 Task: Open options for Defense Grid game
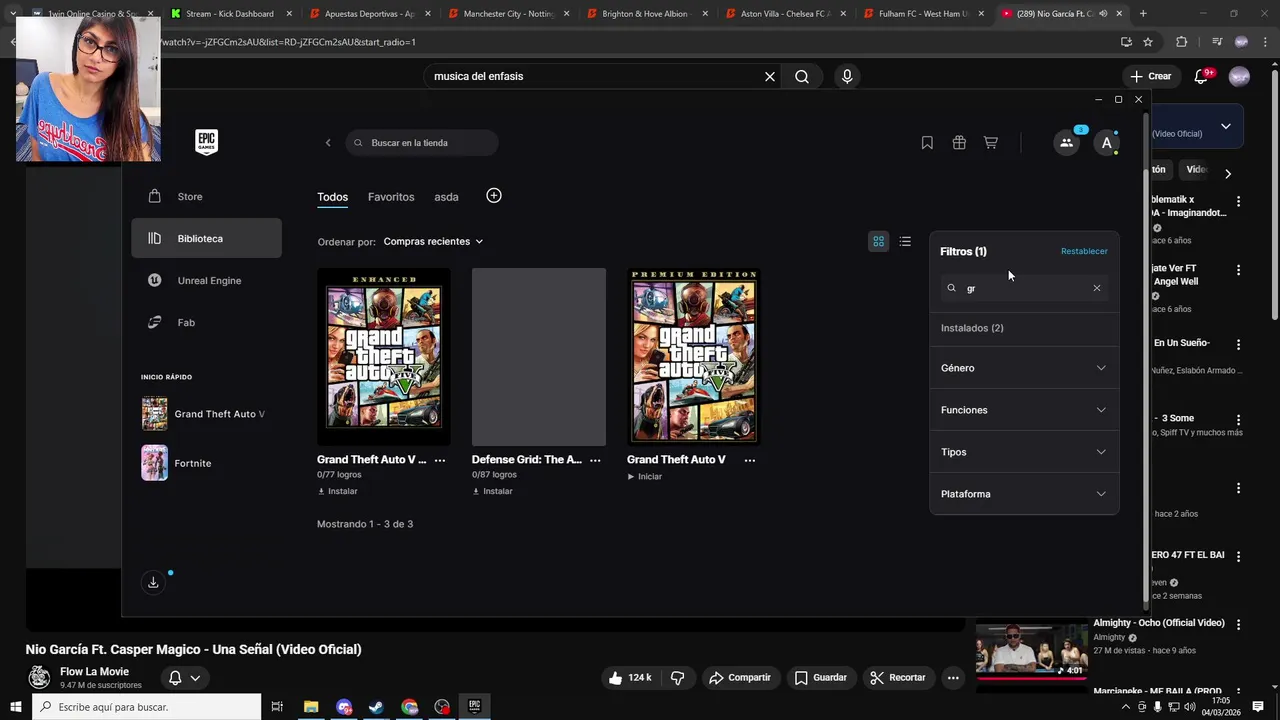tap(595, 460)
